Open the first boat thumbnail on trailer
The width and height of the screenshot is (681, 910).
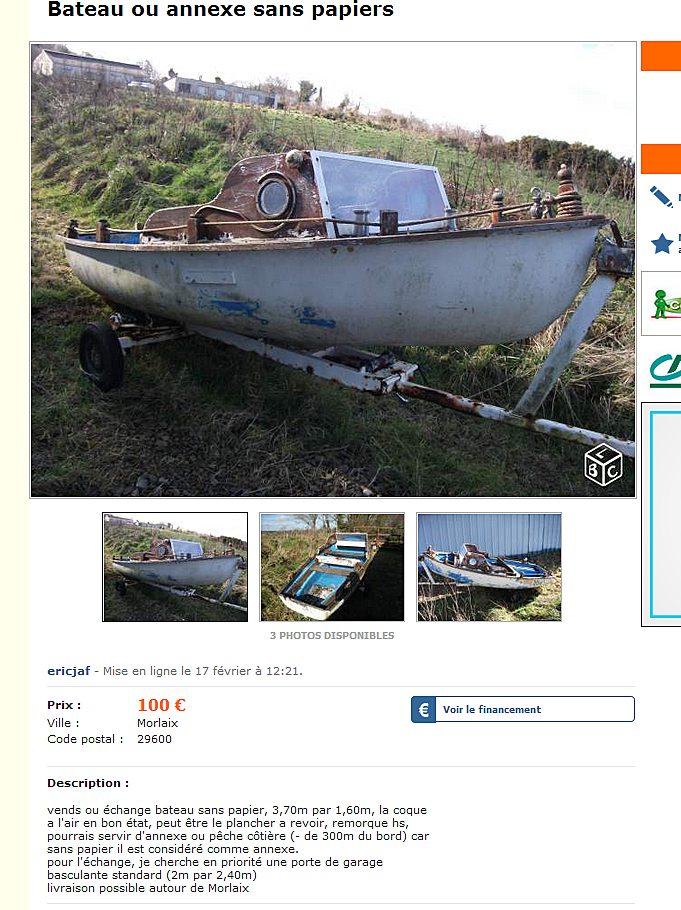175,567
